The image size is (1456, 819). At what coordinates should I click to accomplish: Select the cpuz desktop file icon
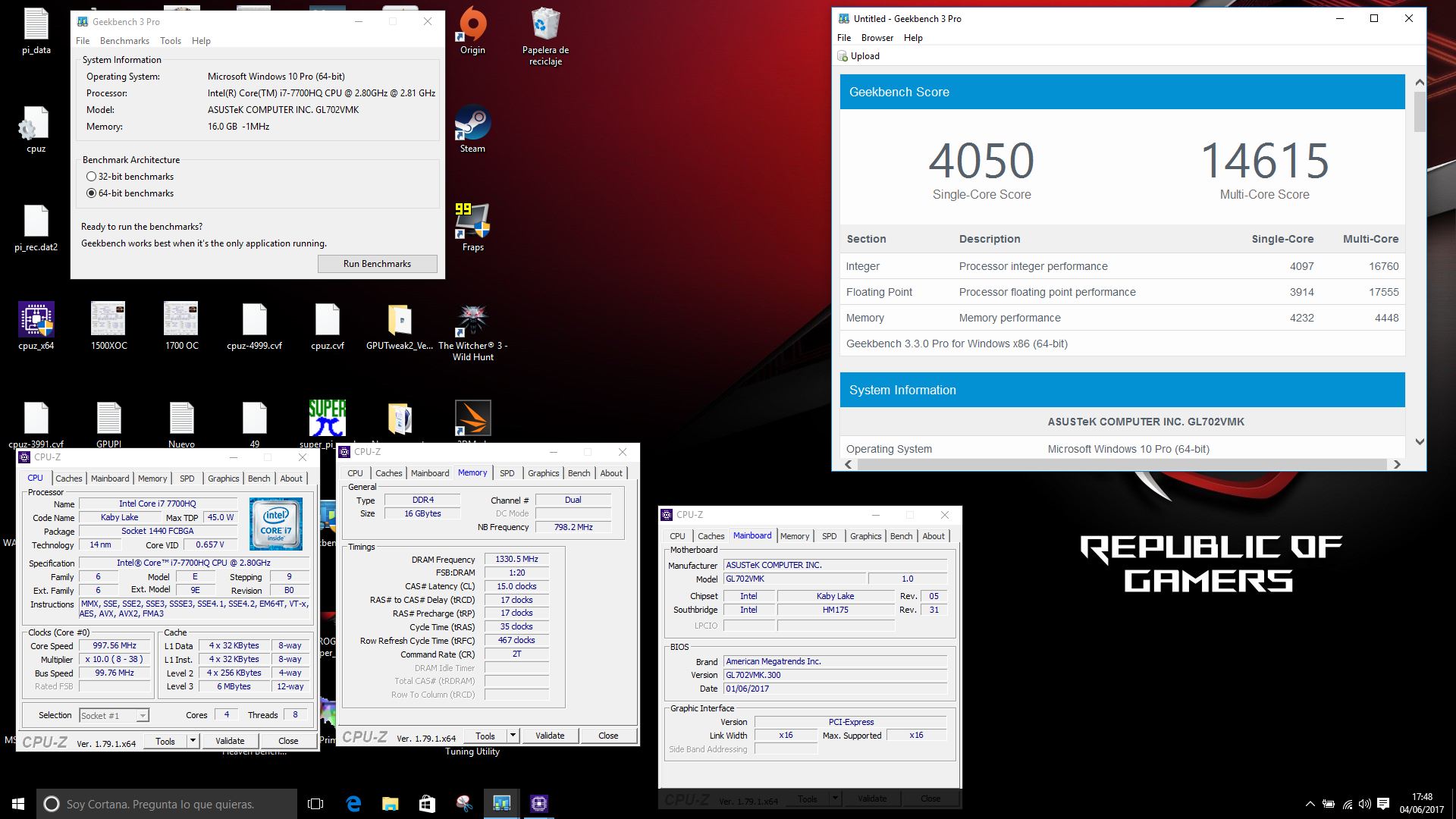pos(36,129)
